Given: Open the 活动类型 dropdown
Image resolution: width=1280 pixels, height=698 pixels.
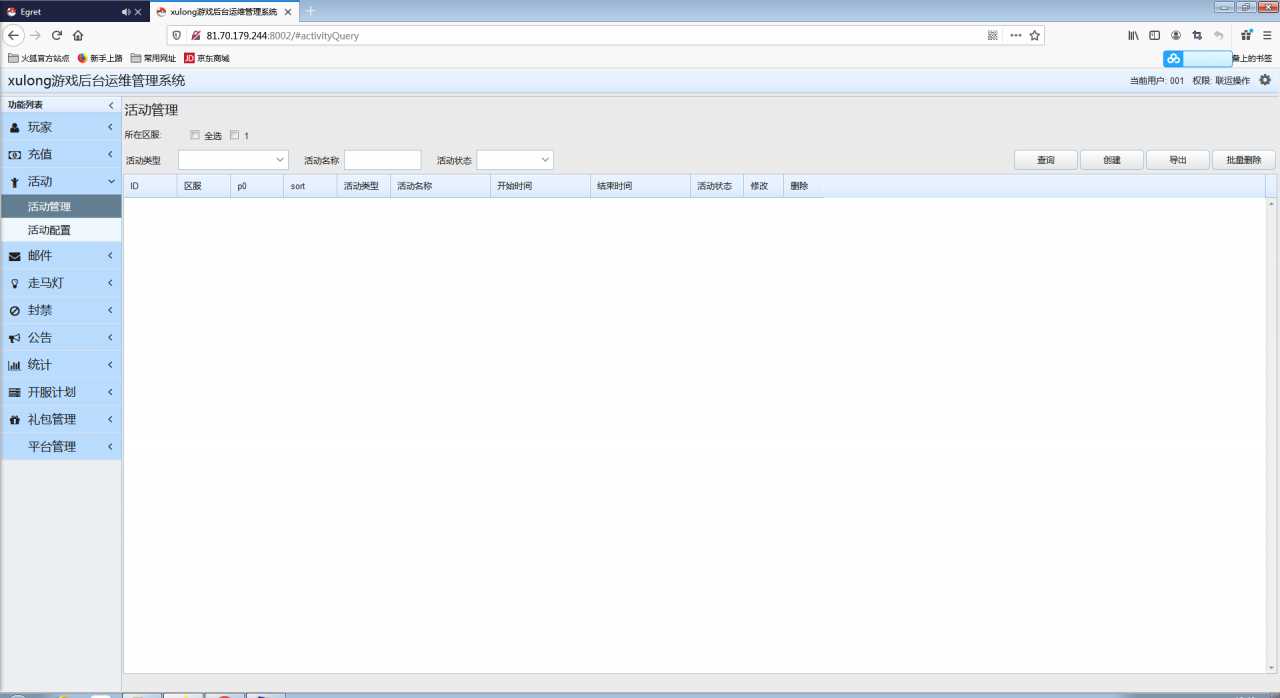Looking at the screenshot, I should point(233,160).
